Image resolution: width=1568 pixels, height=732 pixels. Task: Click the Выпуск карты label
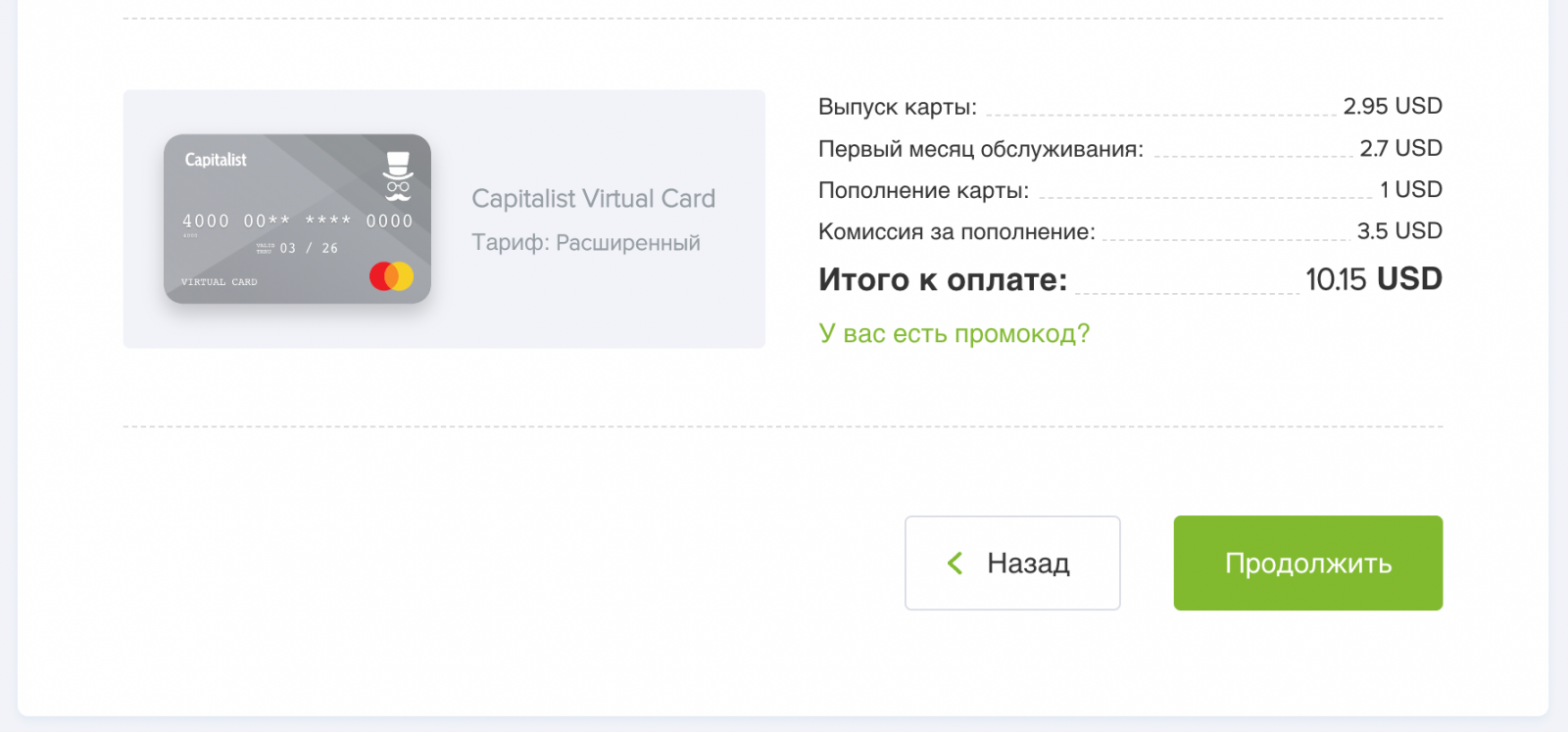pos(897,107)
